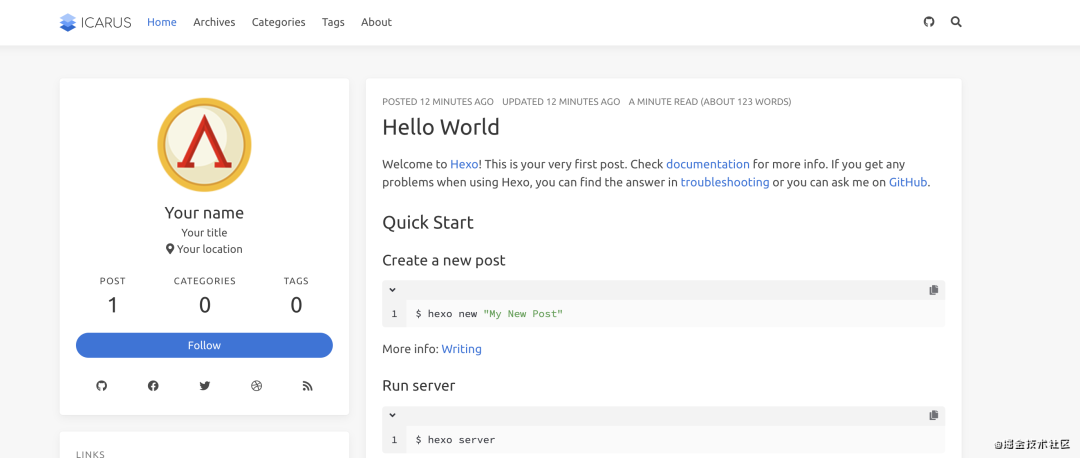Open Twitter profile icon
The width and height of the screenshot is (1080, 458).
tap(205, 386)
